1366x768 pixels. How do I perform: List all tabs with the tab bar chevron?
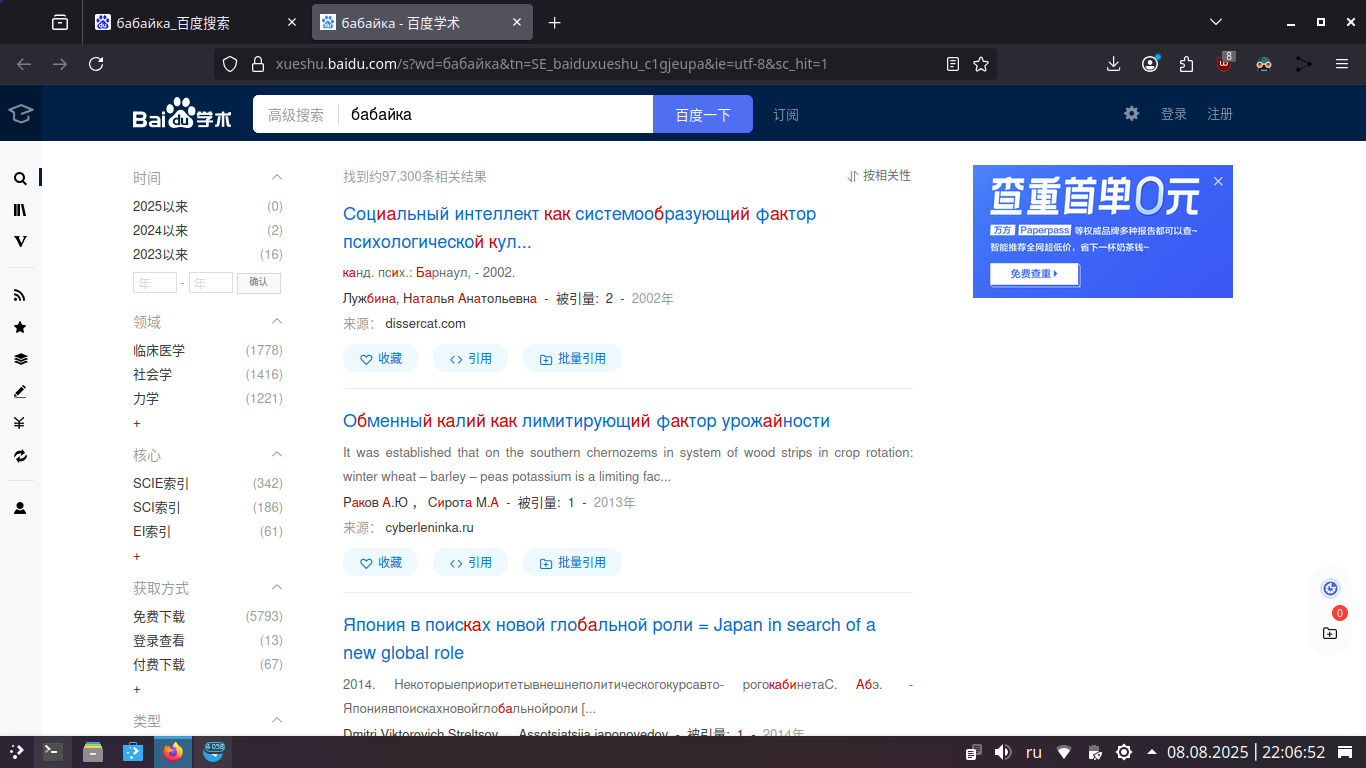[1216, 22]
